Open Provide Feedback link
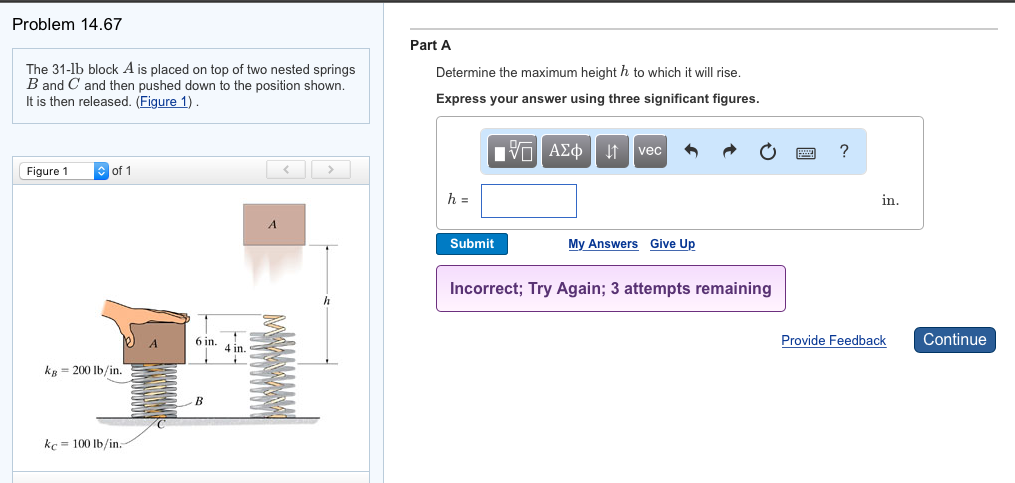Screen dimensions: 1015x483 pyautogui.click(x=833, y=341)
